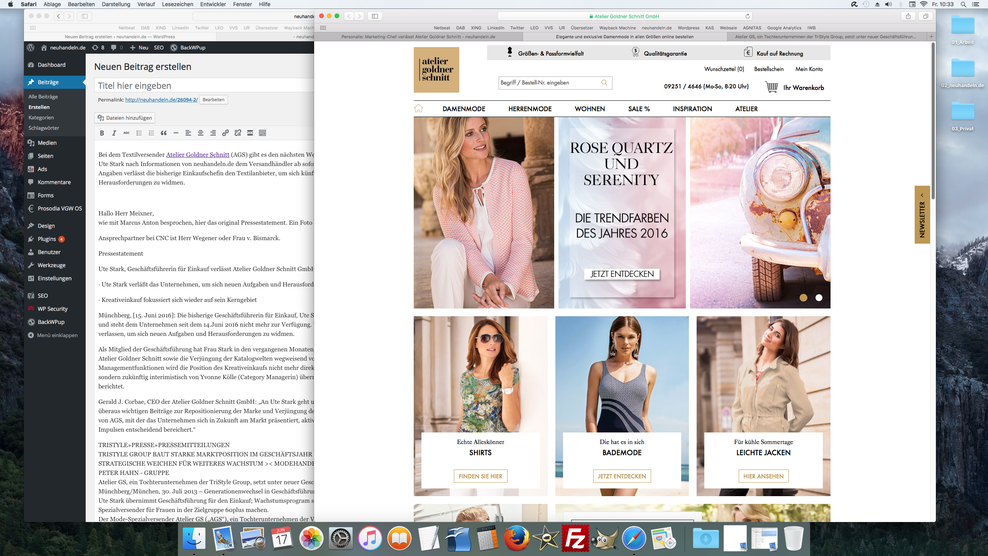
Task: Insert bulleted list in WordPress editor
Action: [x=139, y=133]
